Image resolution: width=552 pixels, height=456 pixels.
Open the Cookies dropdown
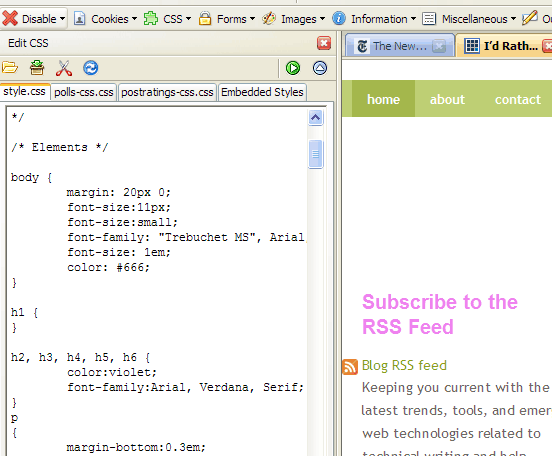[105, 19]
